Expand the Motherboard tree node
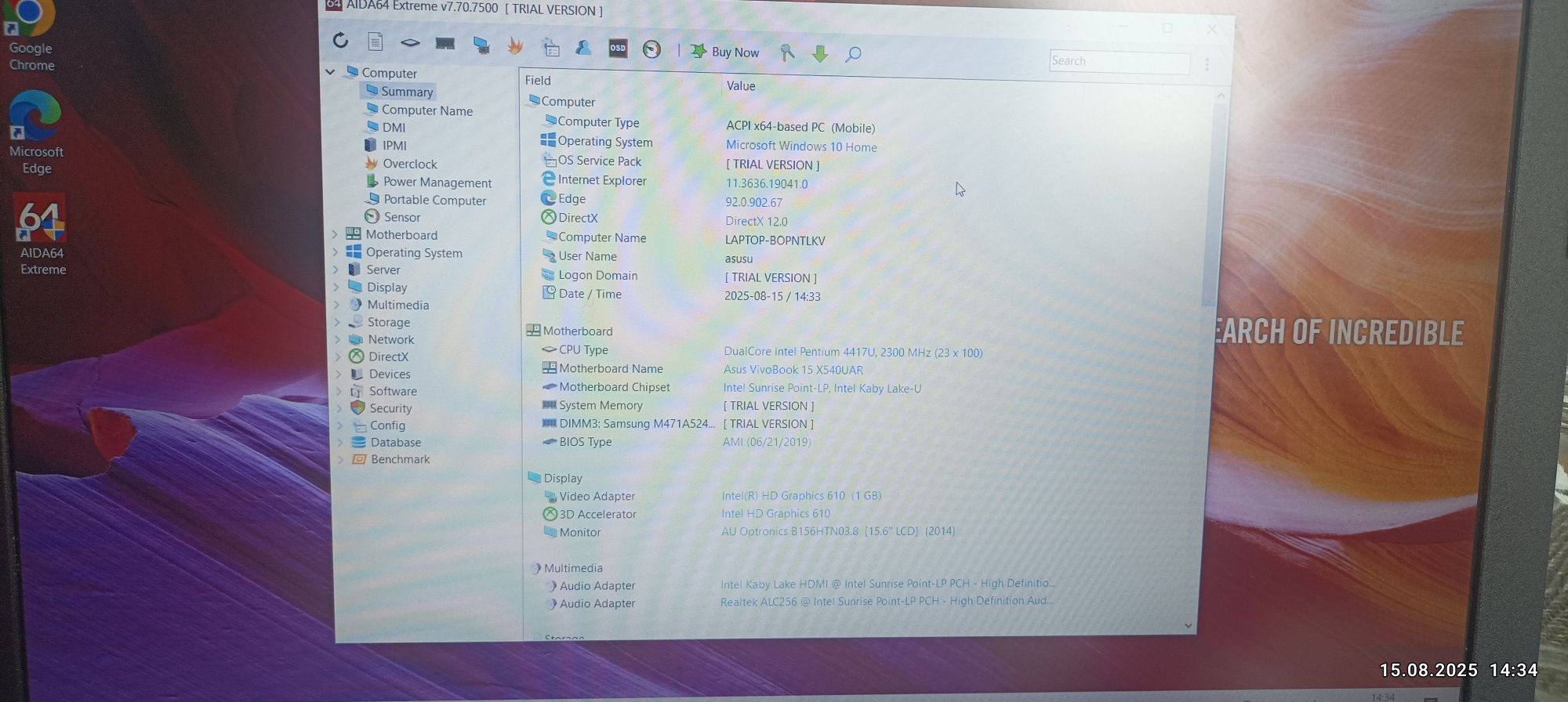 335,234
